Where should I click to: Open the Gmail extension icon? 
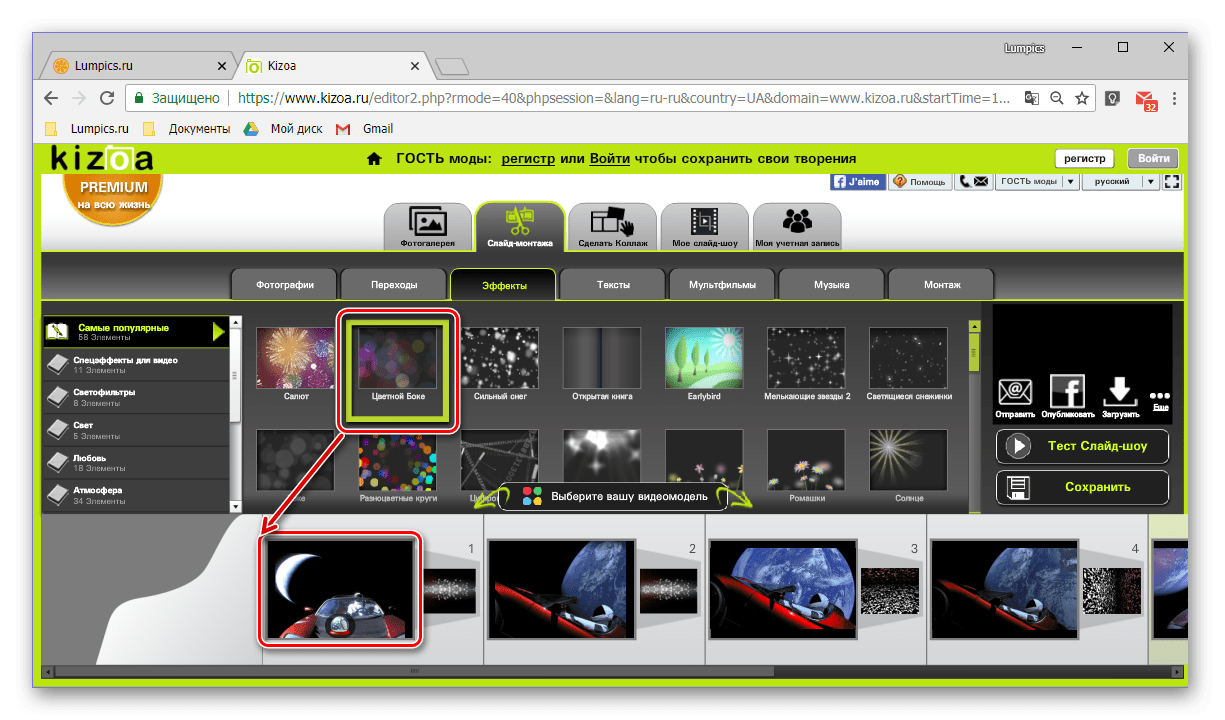pyautogui.click(x=1145, y=99)
